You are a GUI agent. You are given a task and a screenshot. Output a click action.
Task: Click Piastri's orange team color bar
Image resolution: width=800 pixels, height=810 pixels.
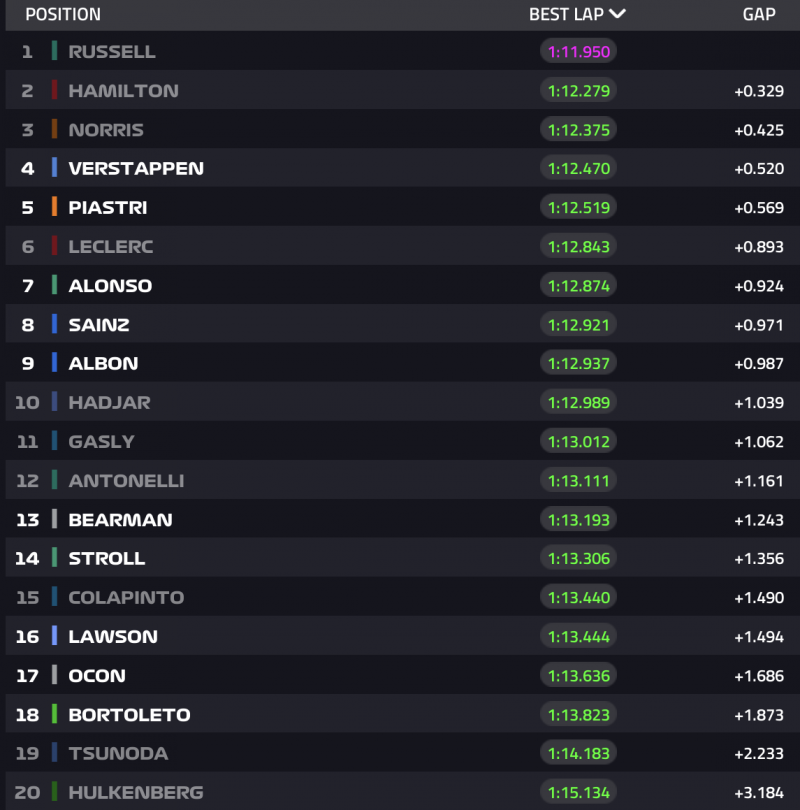54,207
